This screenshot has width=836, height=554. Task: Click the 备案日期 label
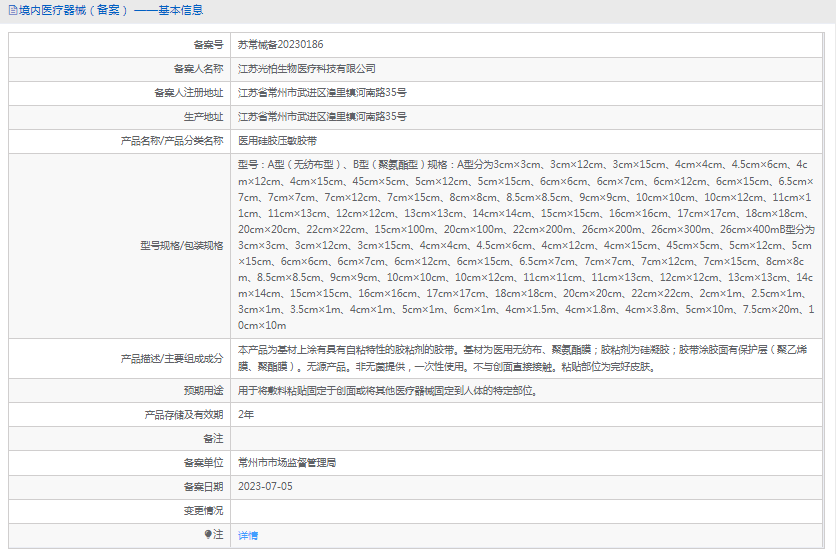click(204, 487)
